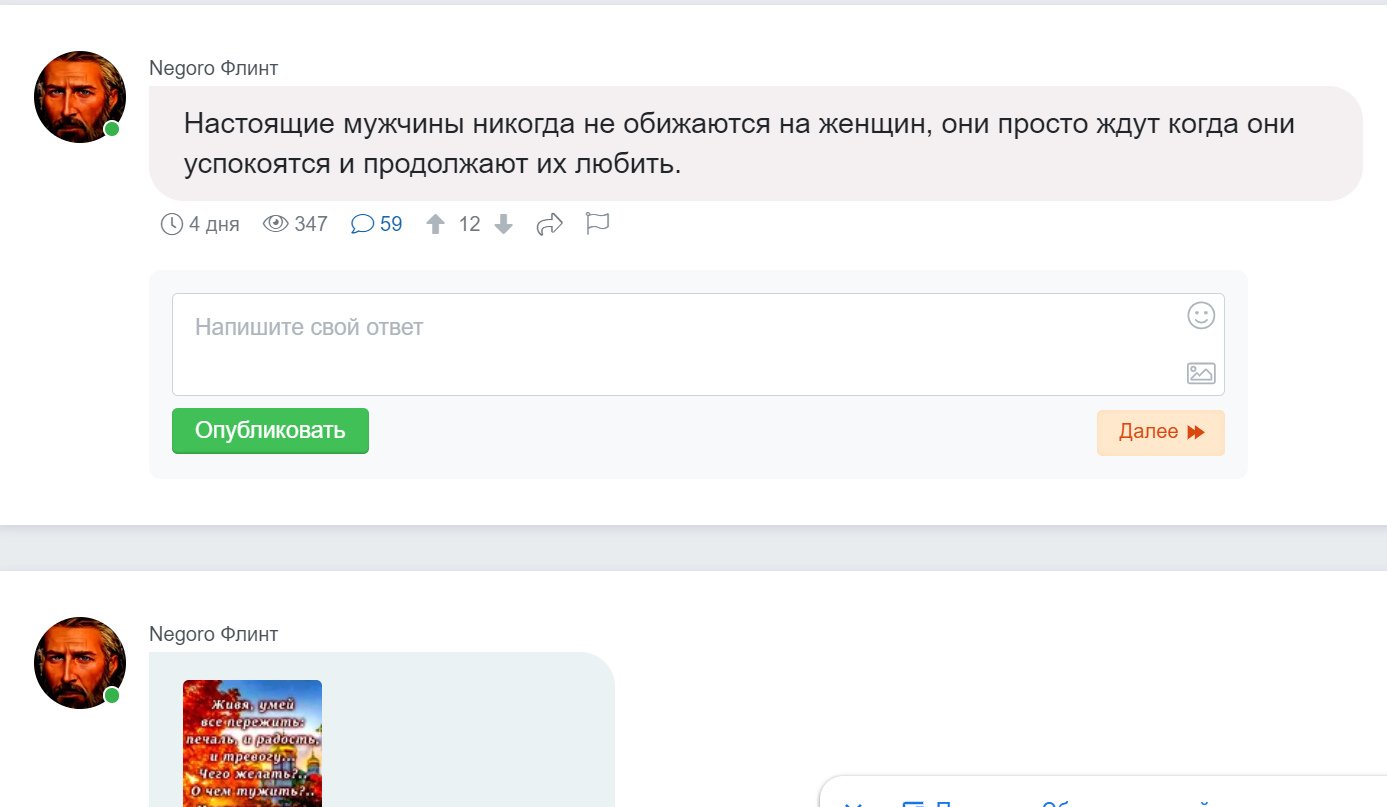Click Negoro Флинт username above second post
The height and width of the screenshot is (807, 1387).
tap(214, 634)
